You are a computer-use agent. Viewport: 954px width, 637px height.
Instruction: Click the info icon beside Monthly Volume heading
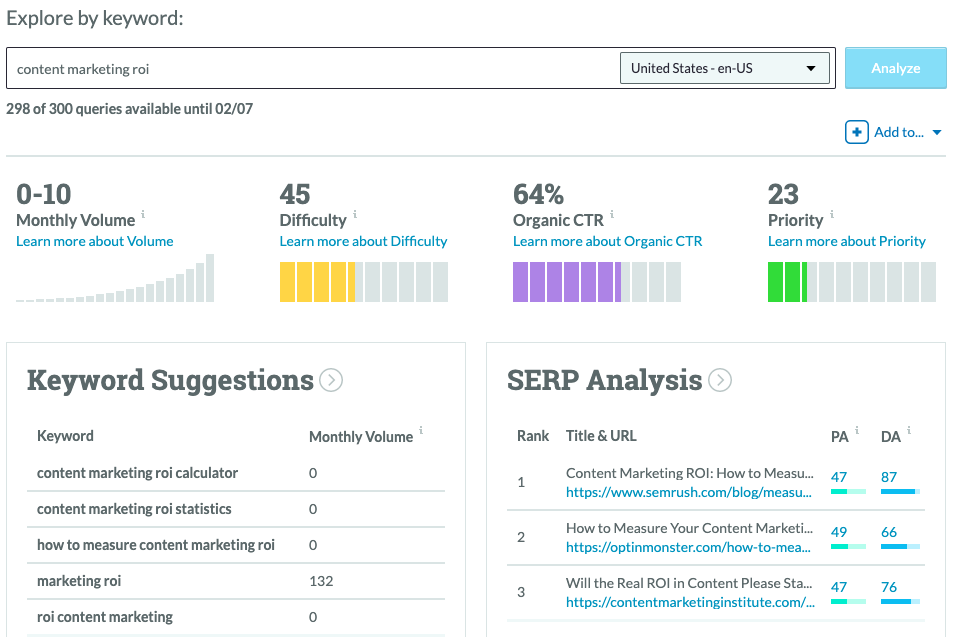[x=143, y=214]
